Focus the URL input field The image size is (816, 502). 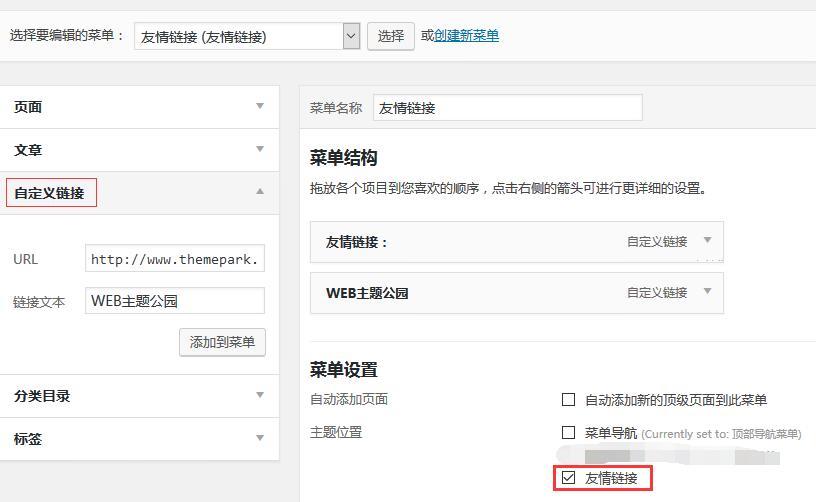[x=175, y=259]
